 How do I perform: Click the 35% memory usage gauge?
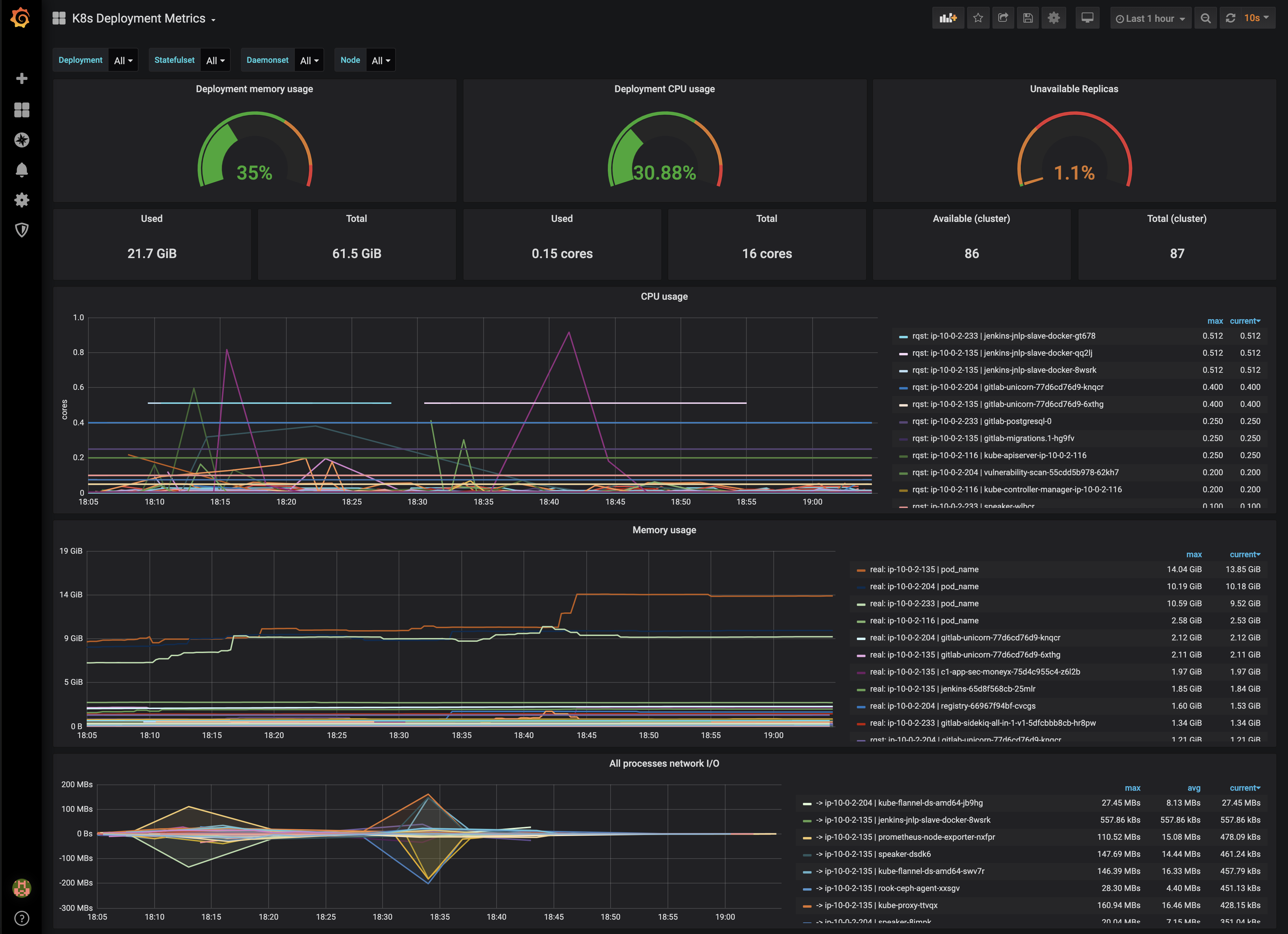point(254,149)
